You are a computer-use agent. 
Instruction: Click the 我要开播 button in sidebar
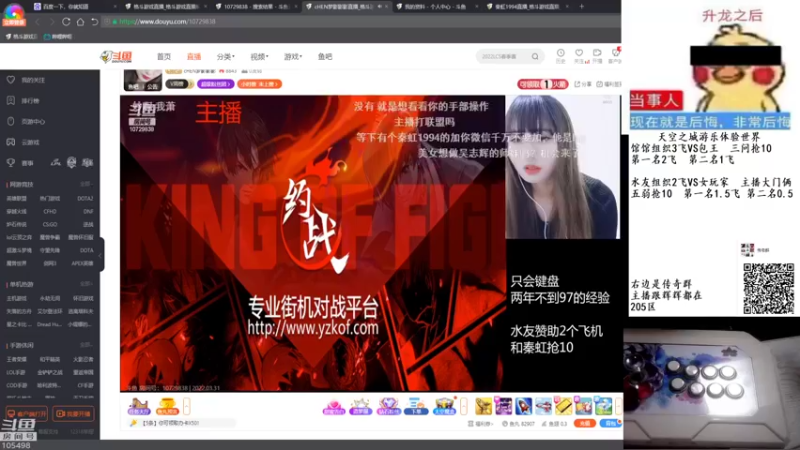[x=73, y=414]
